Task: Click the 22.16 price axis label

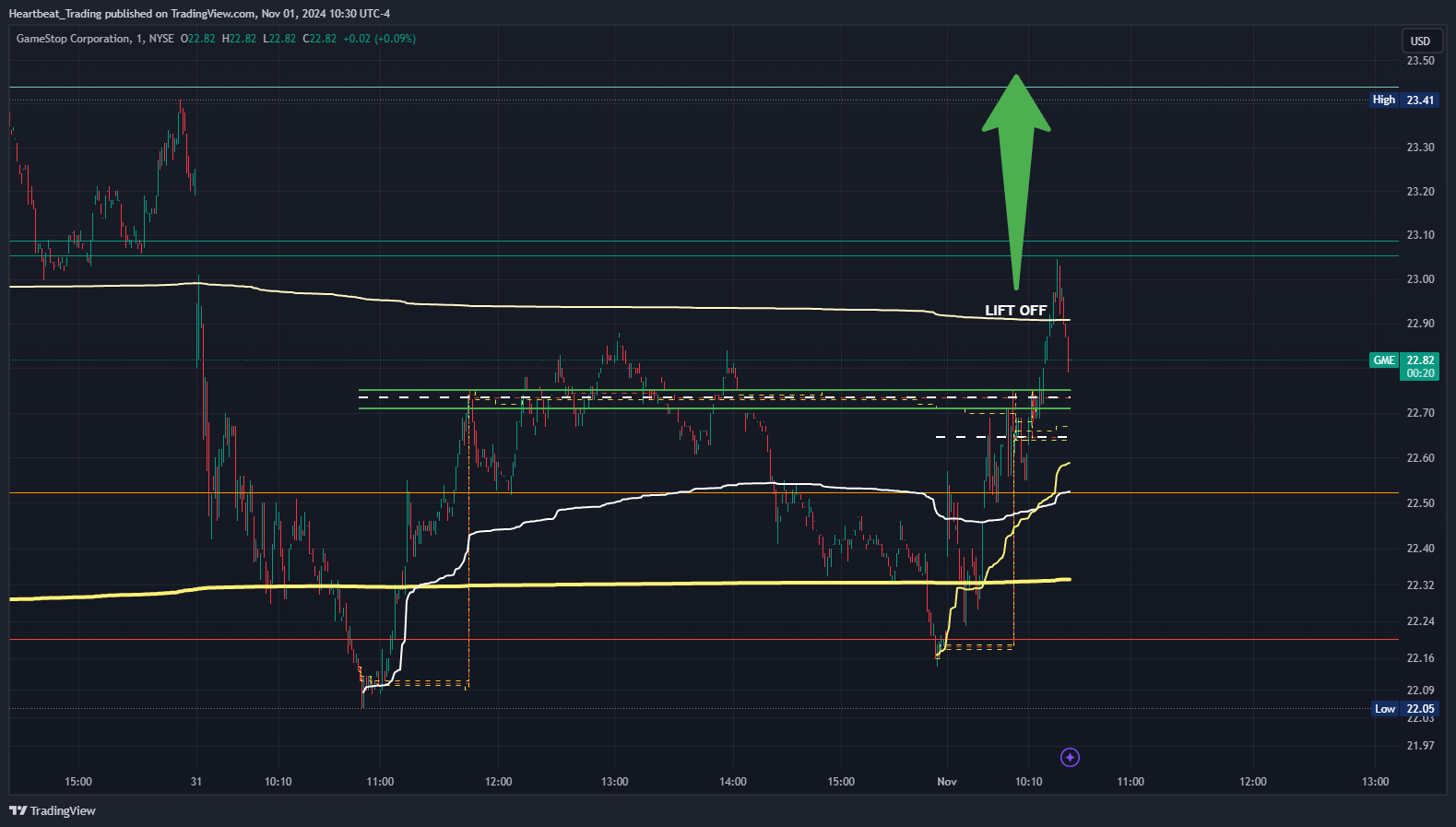Action: pyautogui.click(x=1420, y=658)
